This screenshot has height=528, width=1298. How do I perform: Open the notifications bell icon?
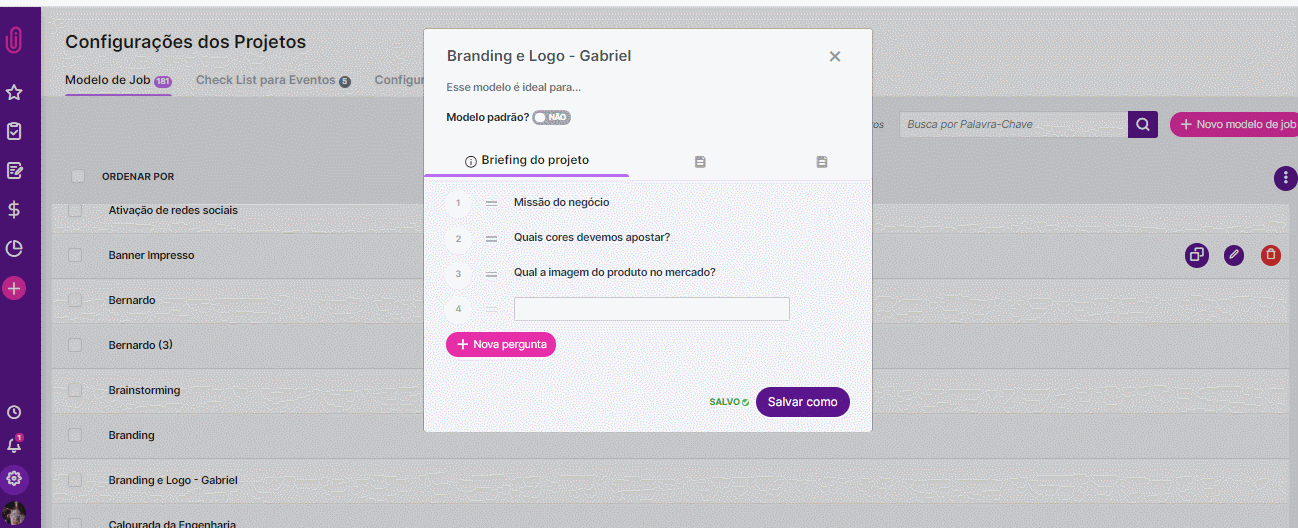(x=14, y=445)
